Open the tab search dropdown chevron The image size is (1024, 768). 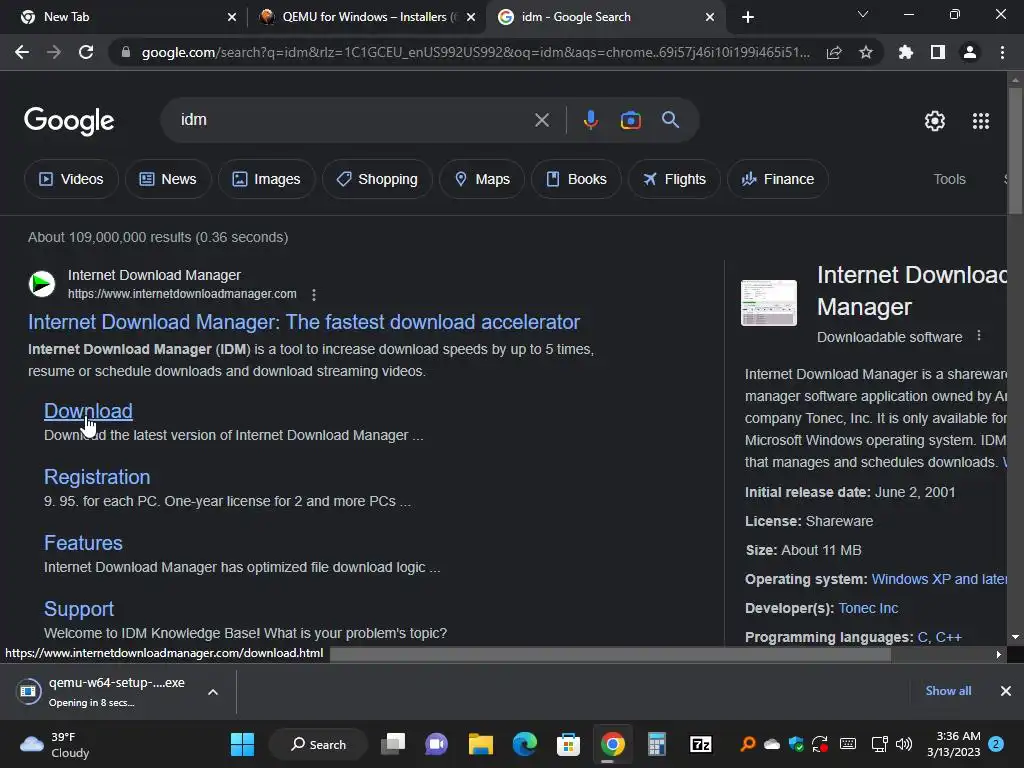[x=863, y=14]
